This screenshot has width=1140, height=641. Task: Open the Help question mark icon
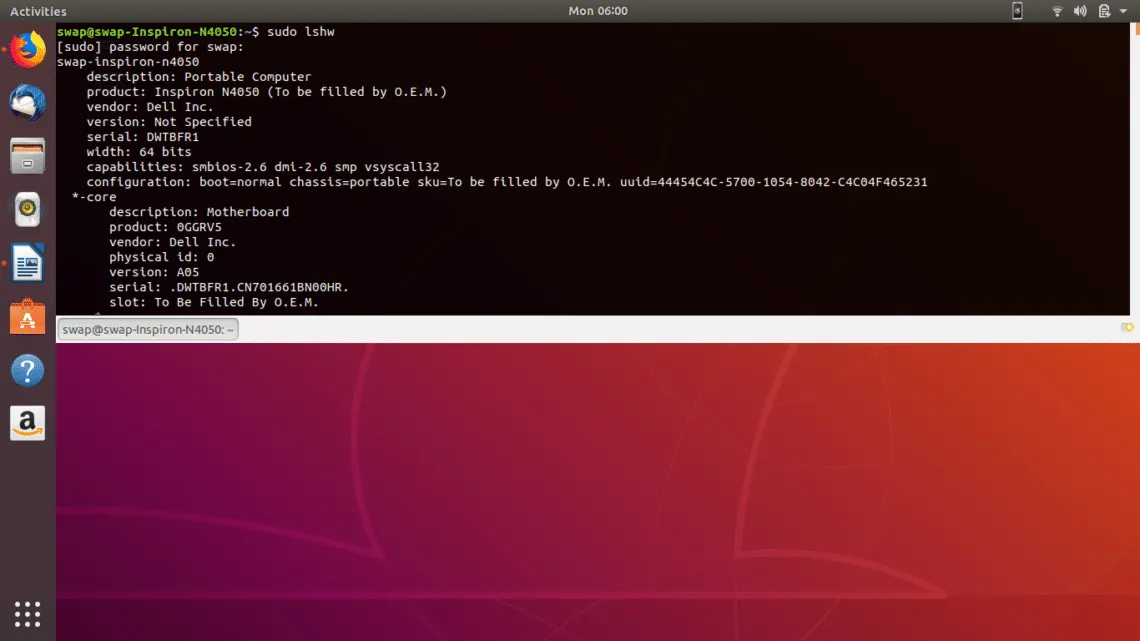[28, 371]
